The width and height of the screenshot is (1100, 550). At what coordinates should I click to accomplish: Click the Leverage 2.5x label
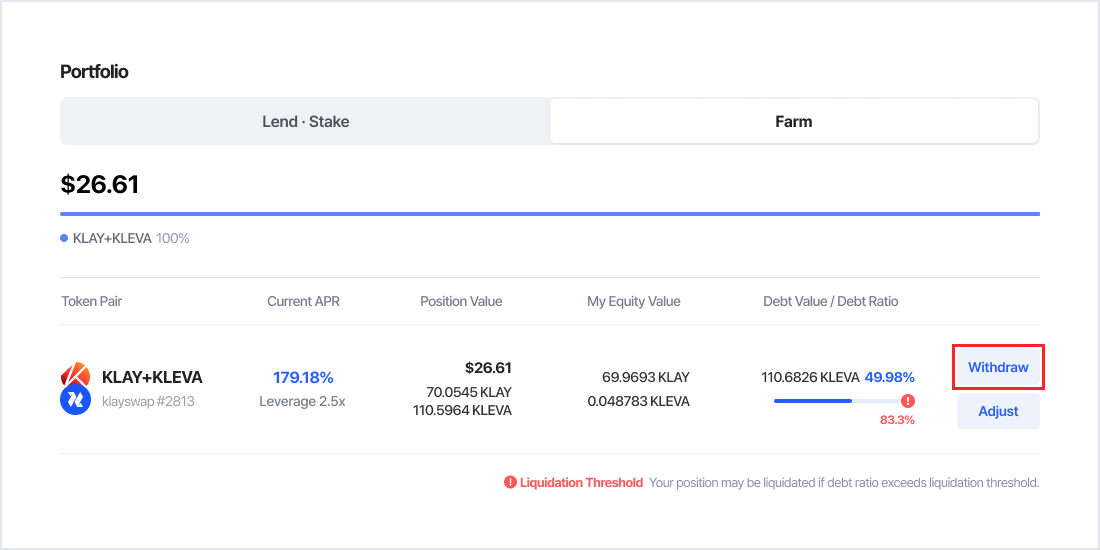point(303,401)
